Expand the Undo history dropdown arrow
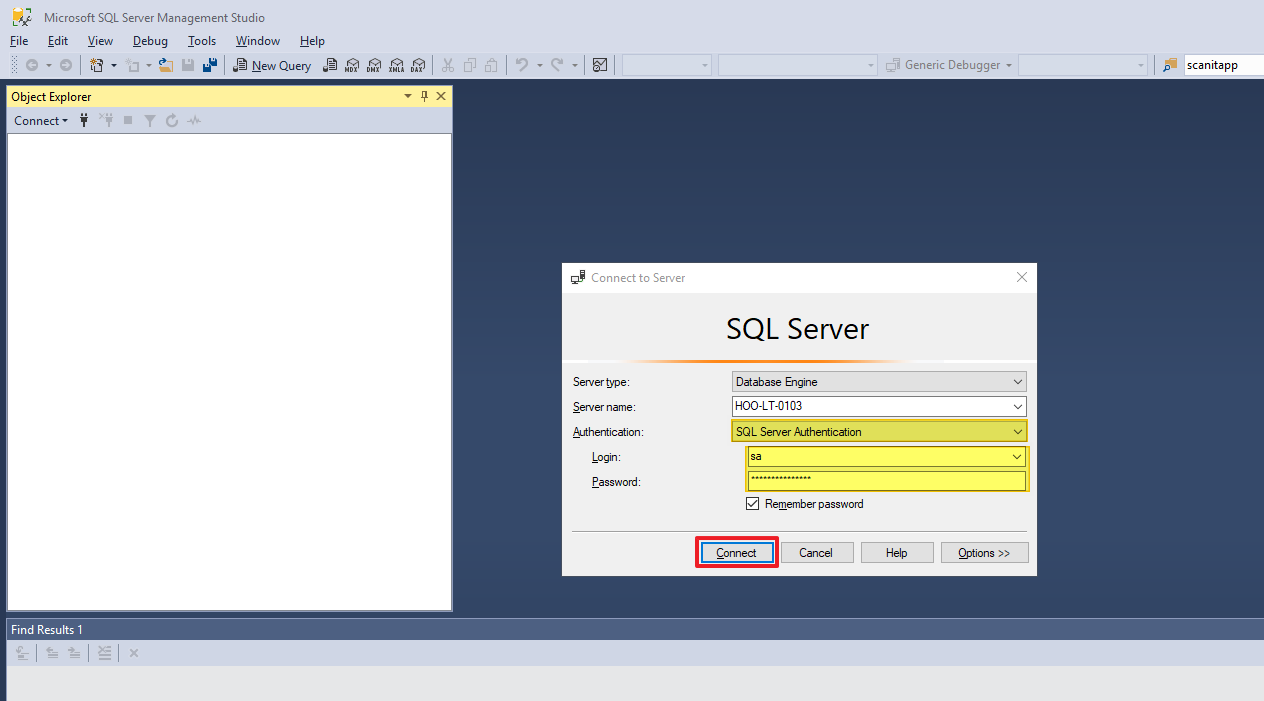The height and width of the screenshot is (701, 1264). coord(540,65)
